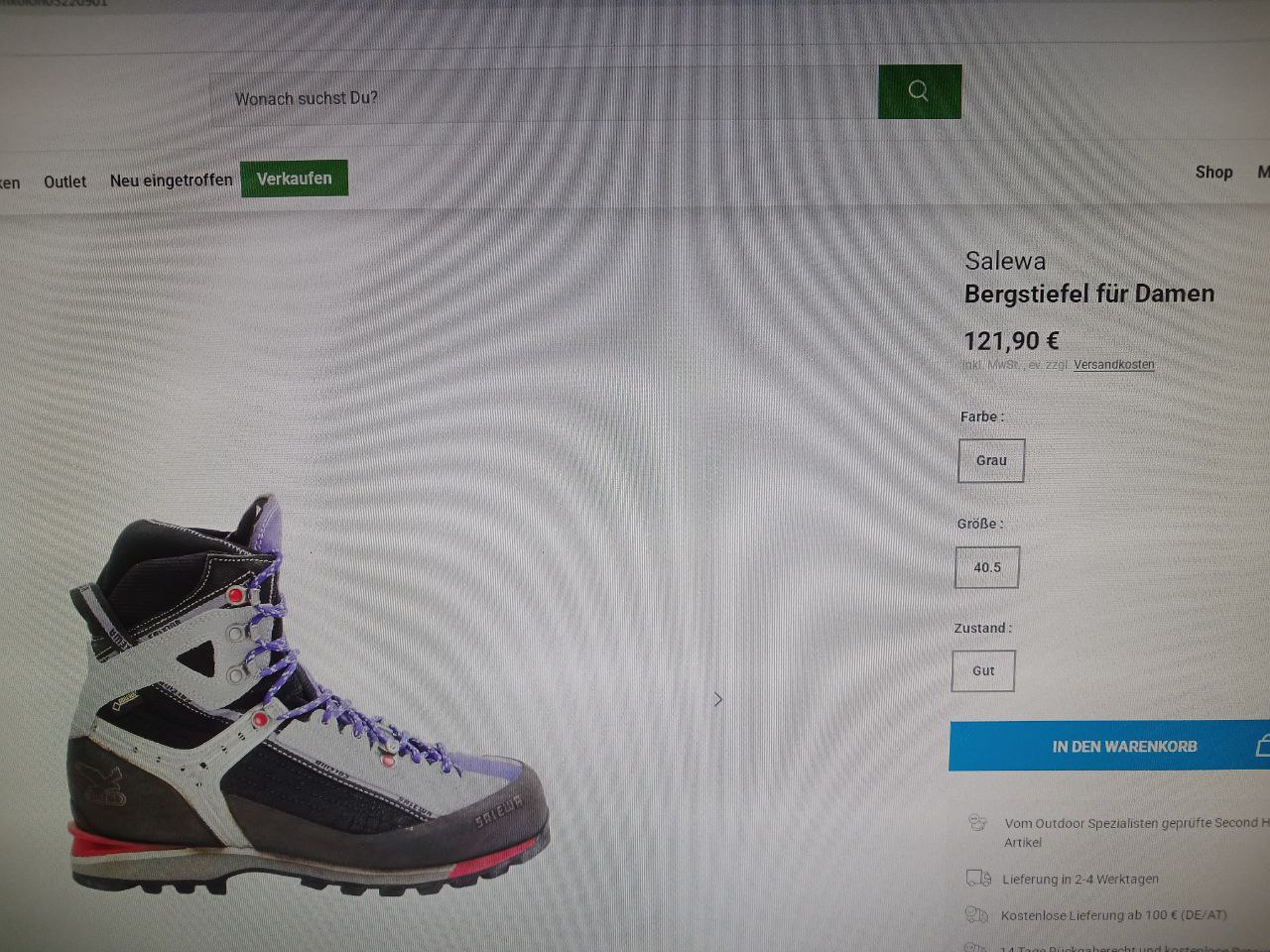
Task: Open the Shop navigation item
Action: pos(1213,172)
